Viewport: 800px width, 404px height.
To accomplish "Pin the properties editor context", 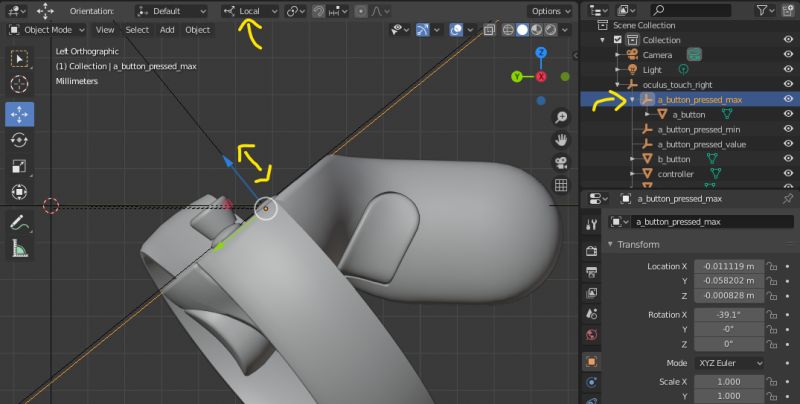I will pyautogui.click(x=788, y=199).
